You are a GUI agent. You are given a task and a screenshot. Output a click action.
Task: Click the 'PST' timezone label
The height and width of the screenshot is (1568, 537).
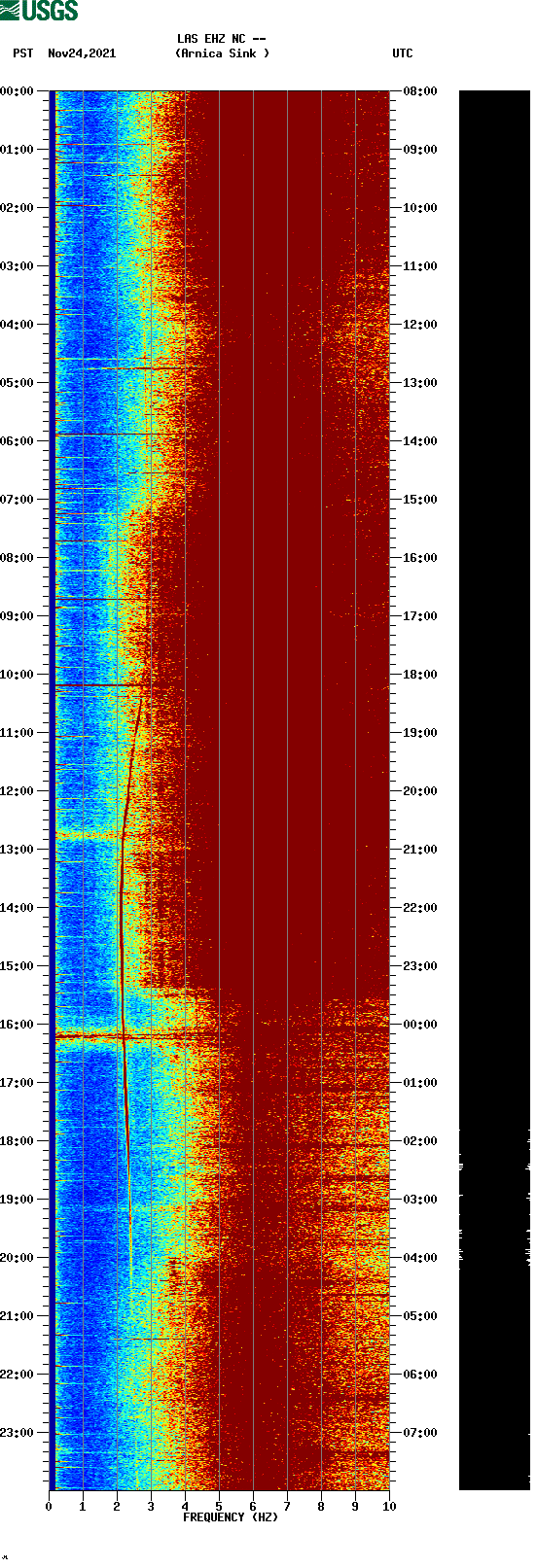pos(23,53)
